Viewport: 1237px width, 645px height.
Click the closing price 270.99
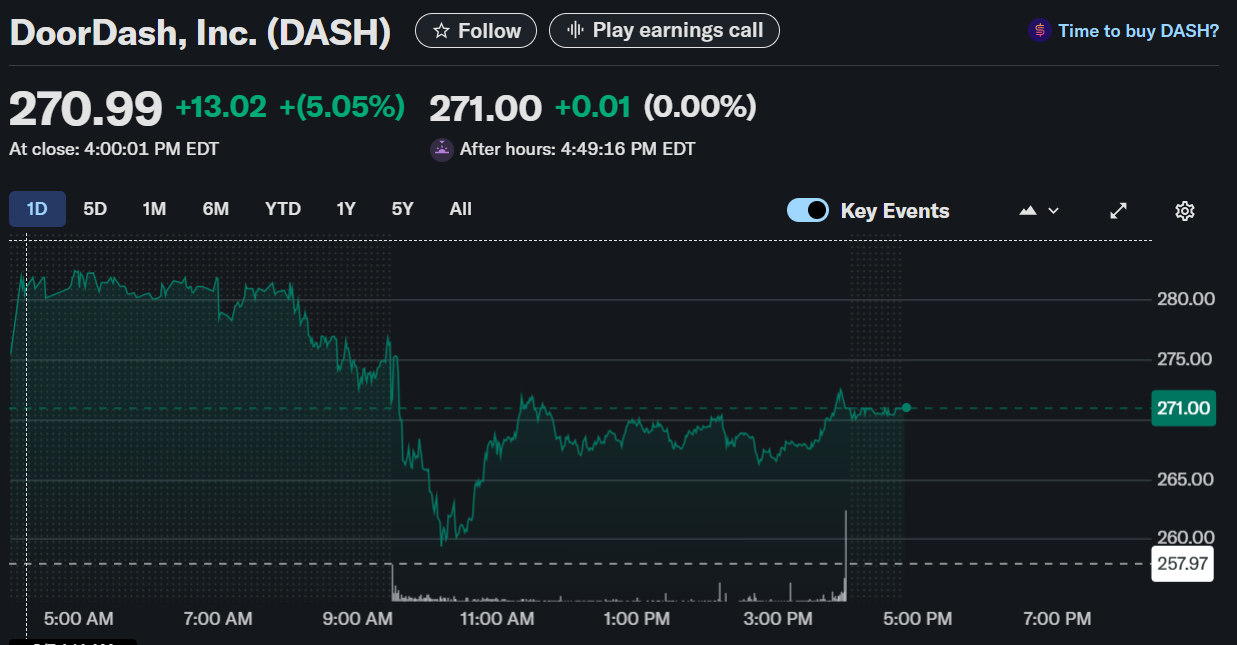(x=86, y=108)
